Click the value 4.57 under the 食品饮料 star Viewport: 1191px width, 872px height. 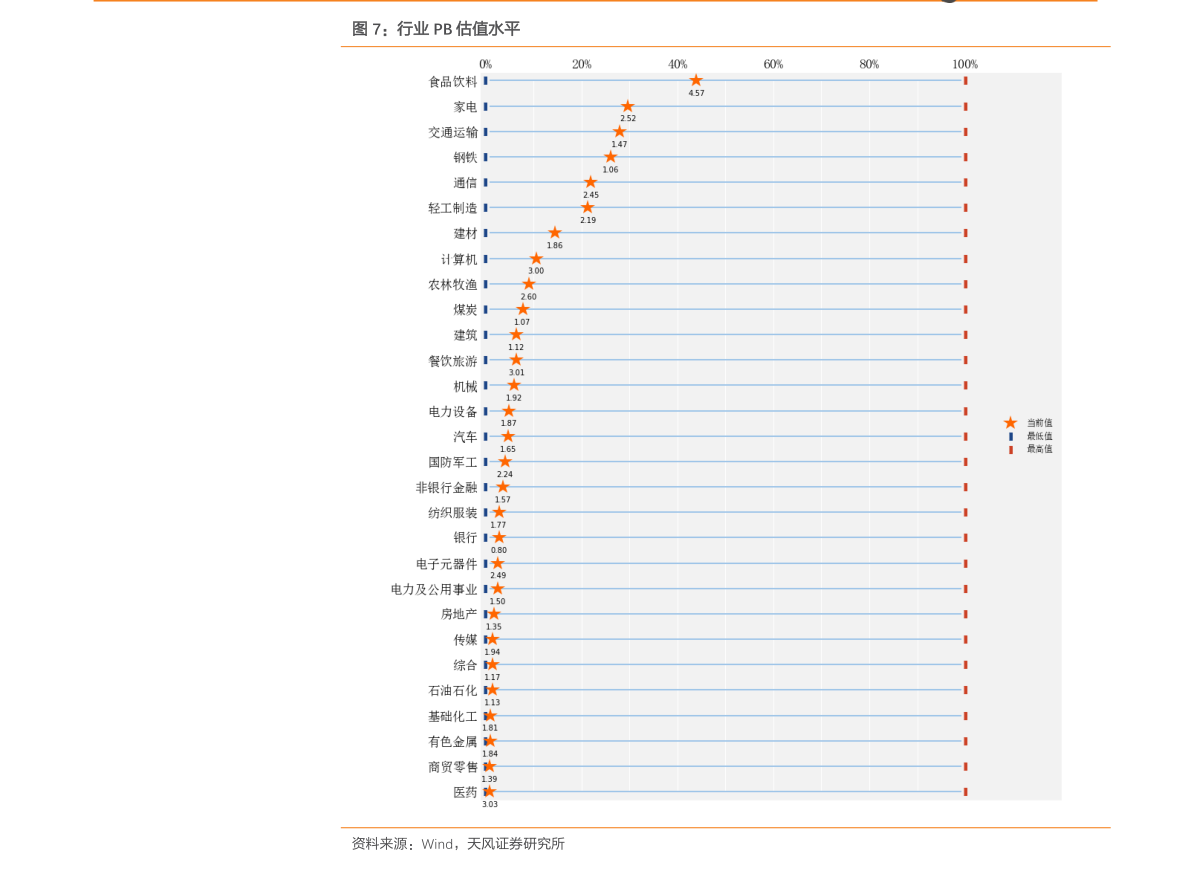click(x=696, y=93)
